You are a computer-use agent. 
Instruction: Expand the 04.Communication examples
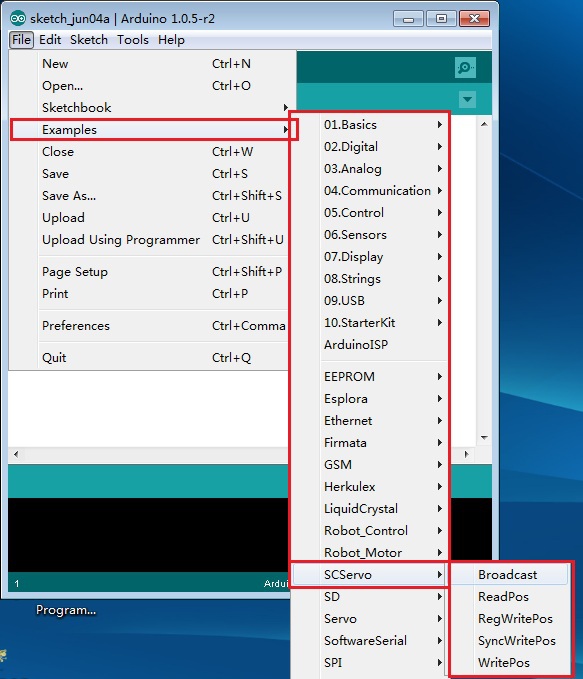pos(370,191)
